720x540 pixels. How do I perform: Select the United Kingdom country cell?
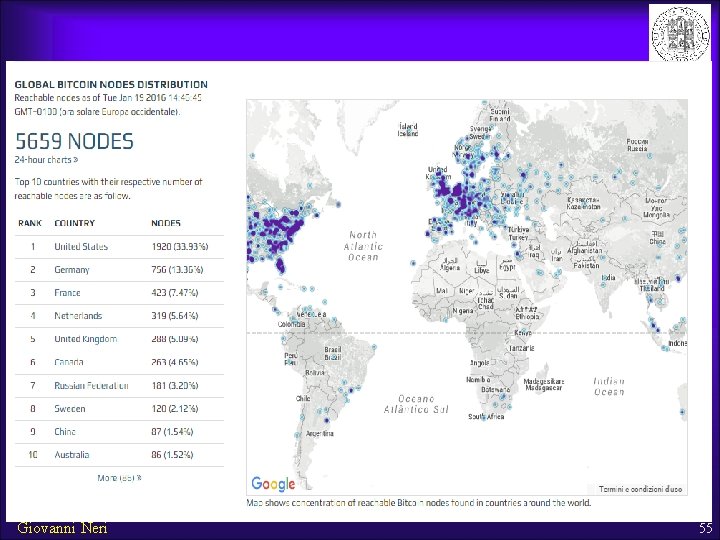(85, 339)
